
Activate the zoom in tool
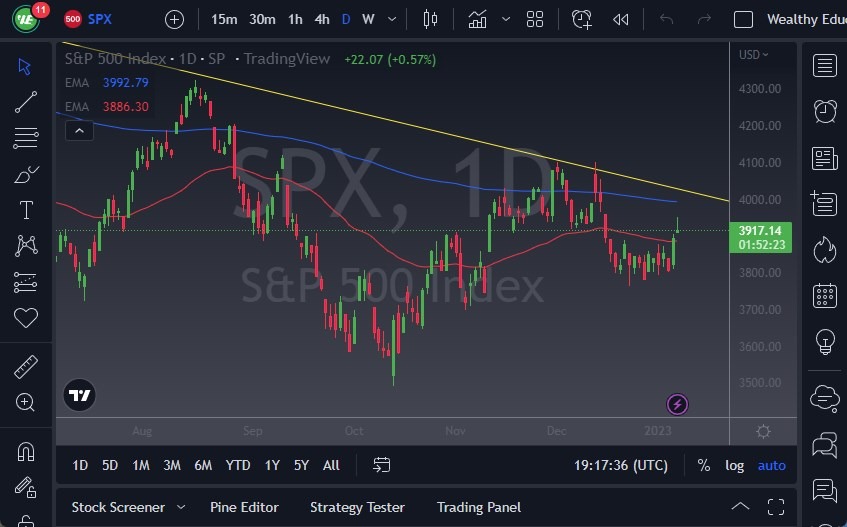pos(25,402)
